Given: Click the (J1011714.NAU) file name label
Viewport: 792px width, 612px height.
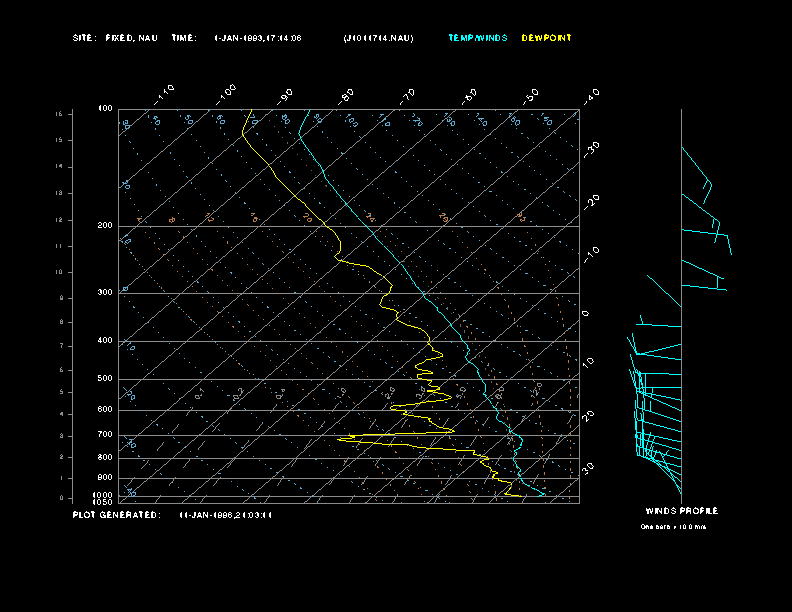Looking at the screenshot, I should coord(378,38).
